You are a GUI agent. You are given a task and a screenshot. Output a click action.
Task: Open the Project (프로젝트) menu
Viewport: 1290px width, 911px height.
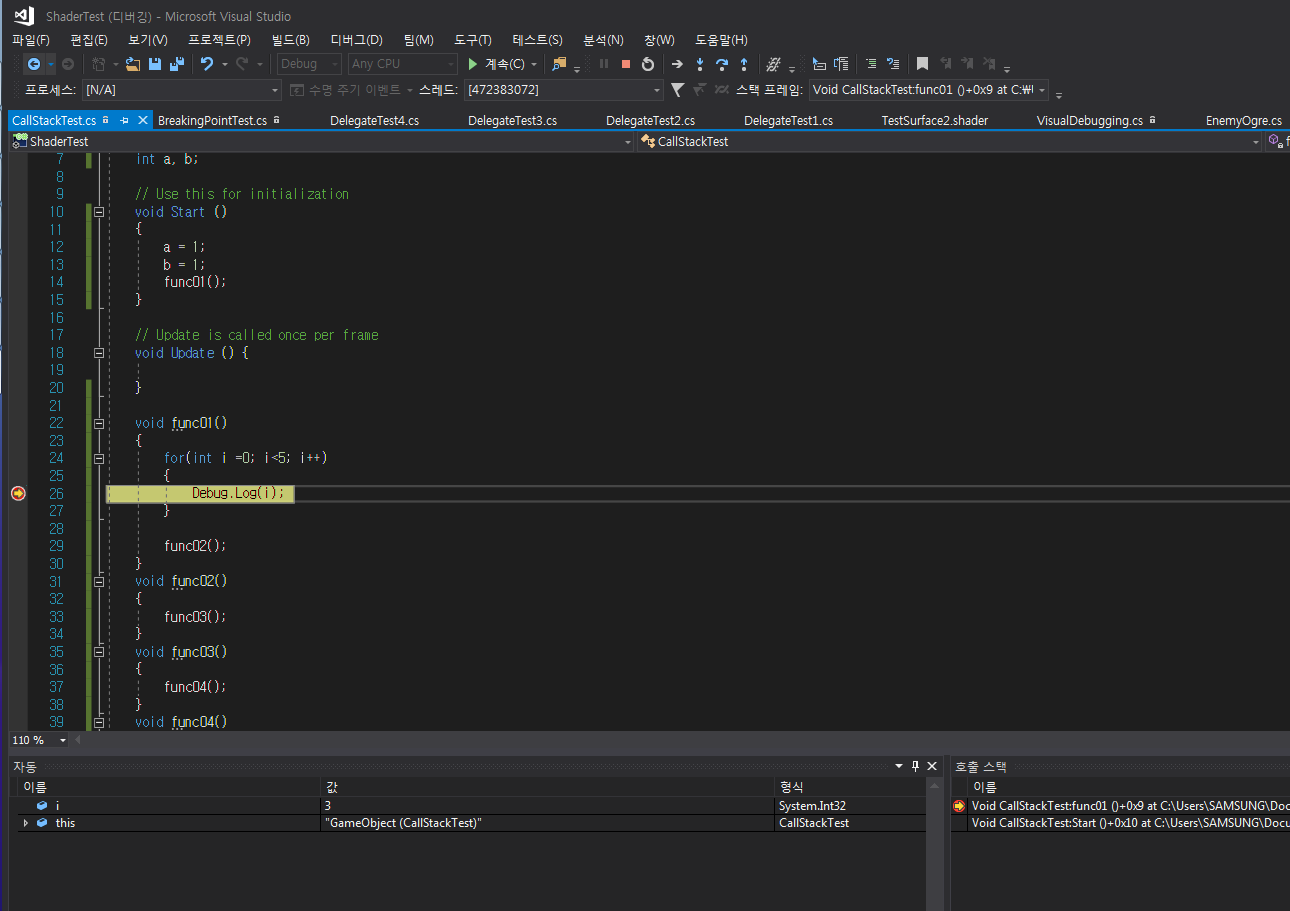tap(219, 40)
